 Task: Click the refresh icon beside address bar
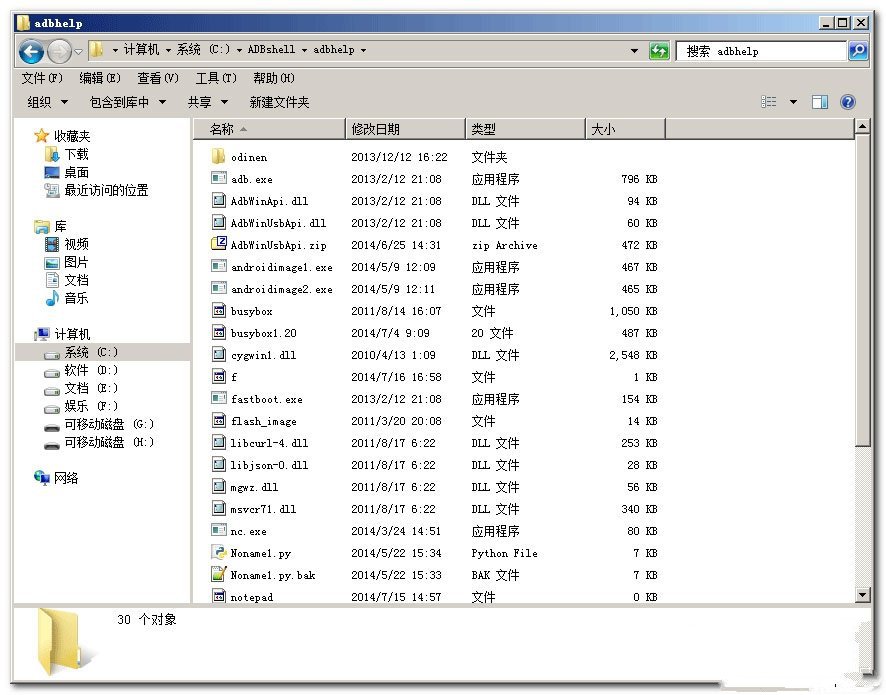click(x=659, y=50)
